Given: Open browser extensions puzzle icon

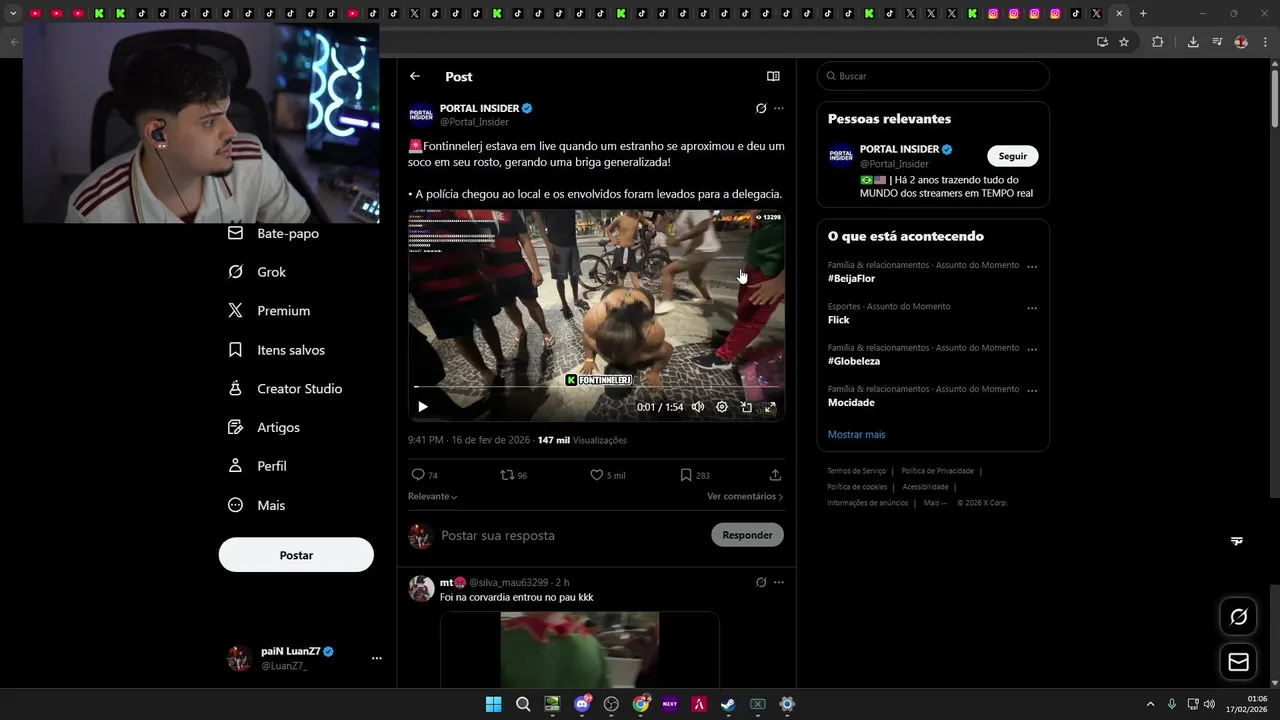Looking at the screenshot, I should (x=1158, y=42).
